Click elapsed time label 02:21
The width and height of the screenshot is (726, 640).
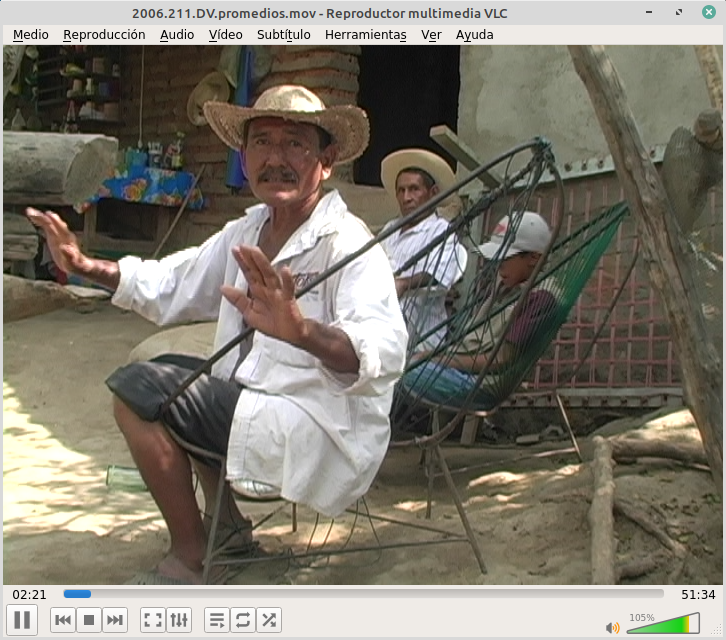pos(30,594)
